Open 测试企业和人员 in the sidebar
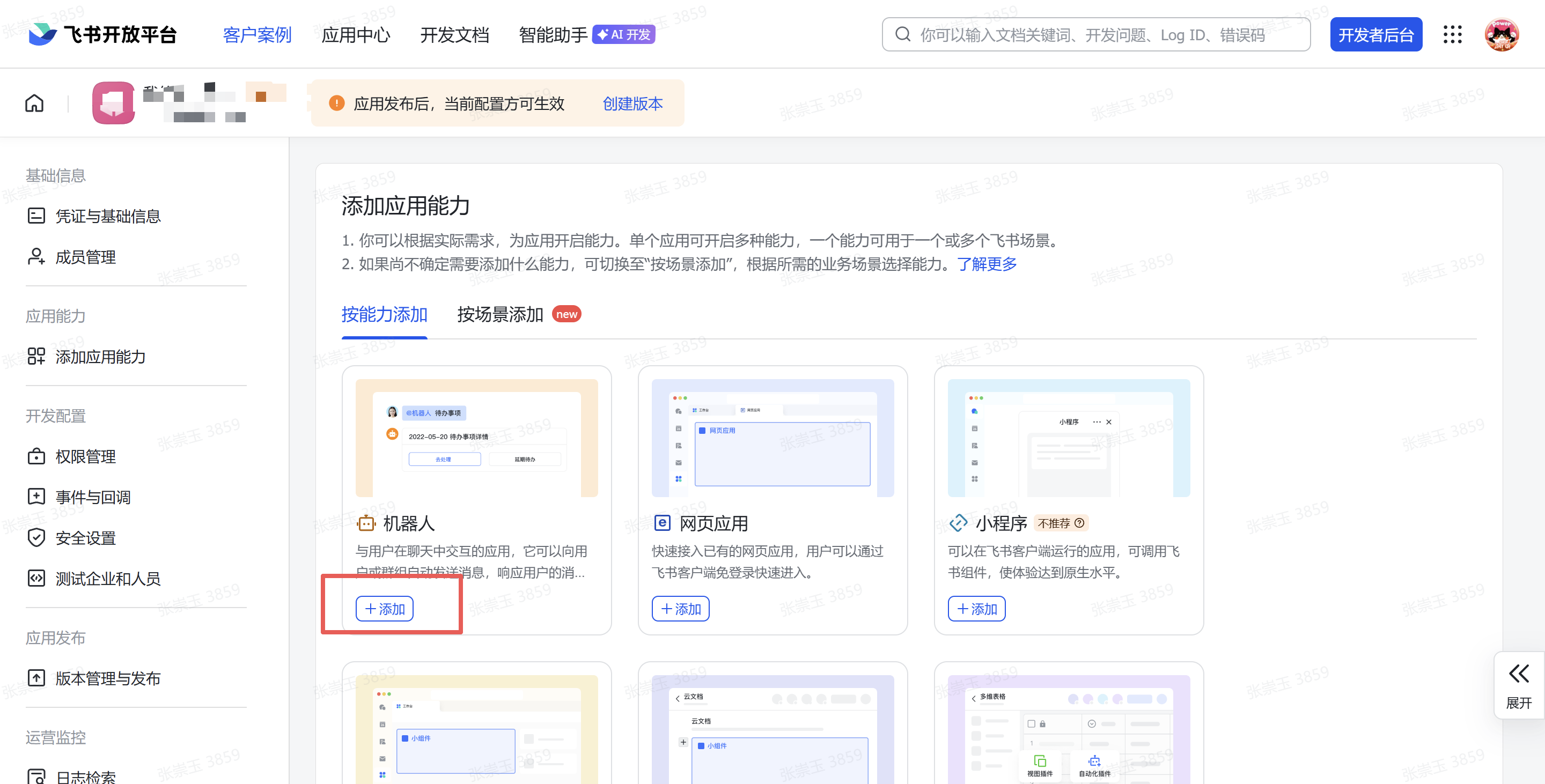 [108, 579]
